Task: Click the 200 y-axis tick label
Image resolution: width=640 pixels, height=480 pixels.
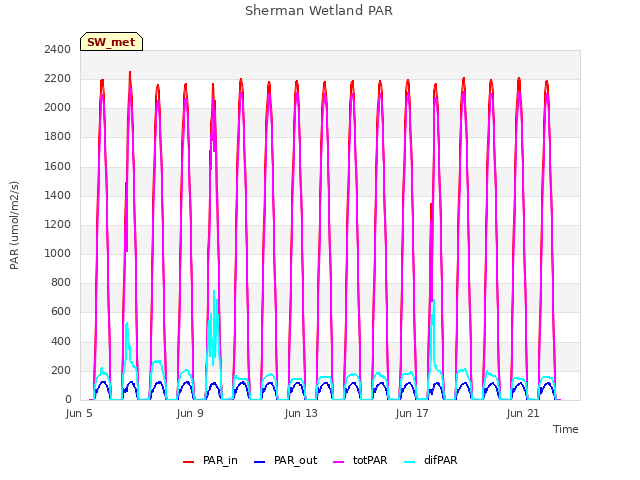Action: (61, 370)
